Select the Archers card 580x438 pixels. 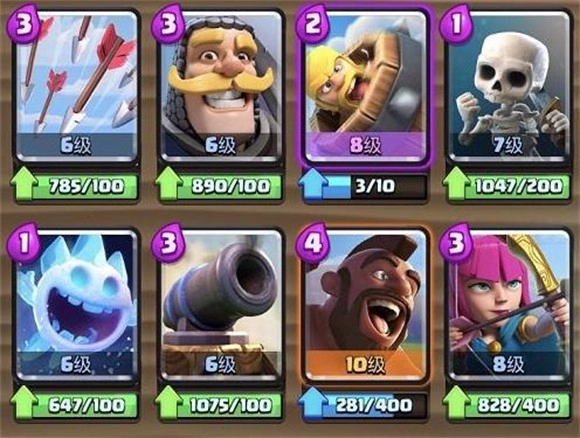point(509,305)
